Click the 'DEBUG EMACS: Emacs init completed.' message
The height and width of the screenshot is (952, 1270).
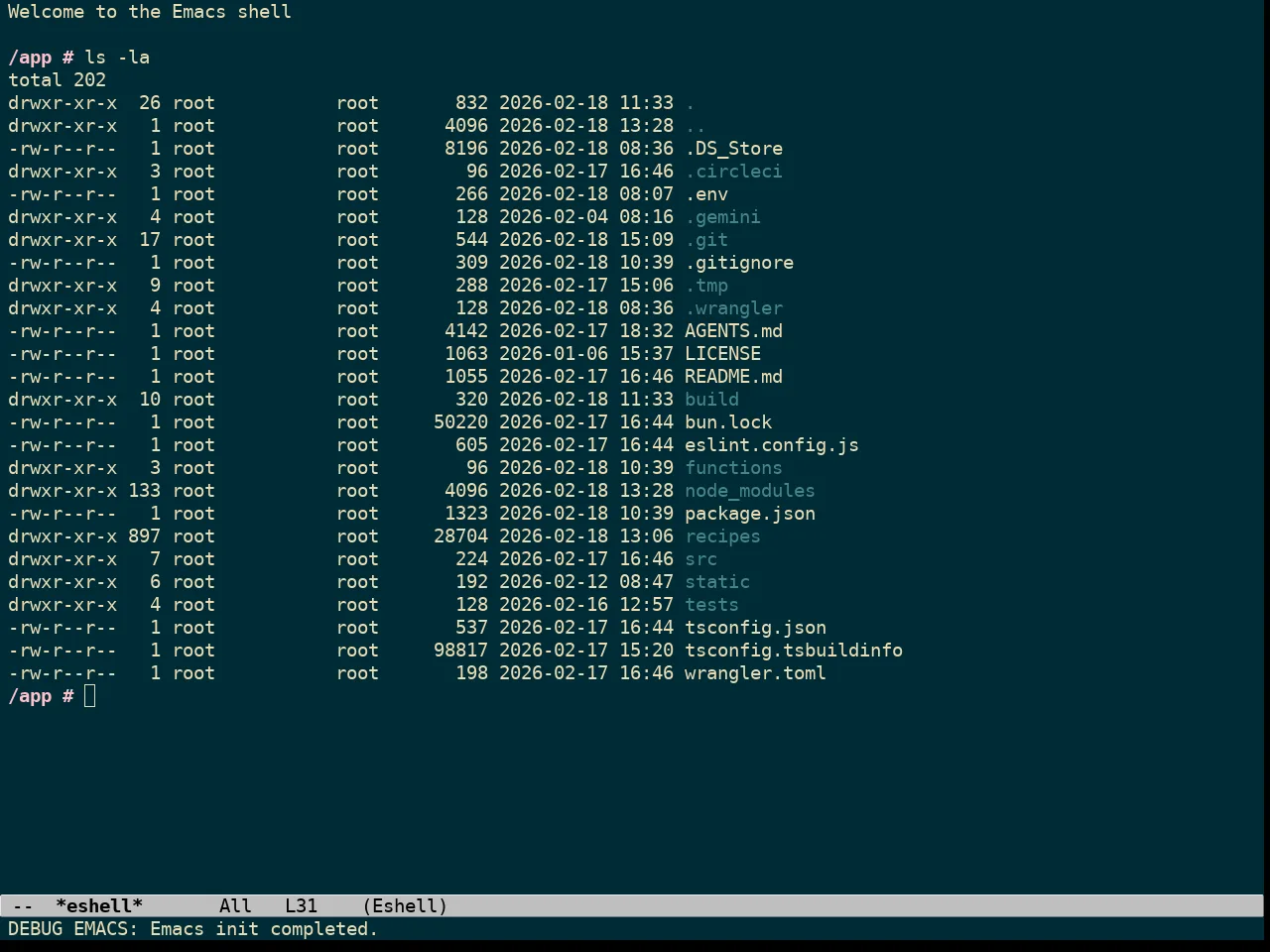click(x=193, y=929)
